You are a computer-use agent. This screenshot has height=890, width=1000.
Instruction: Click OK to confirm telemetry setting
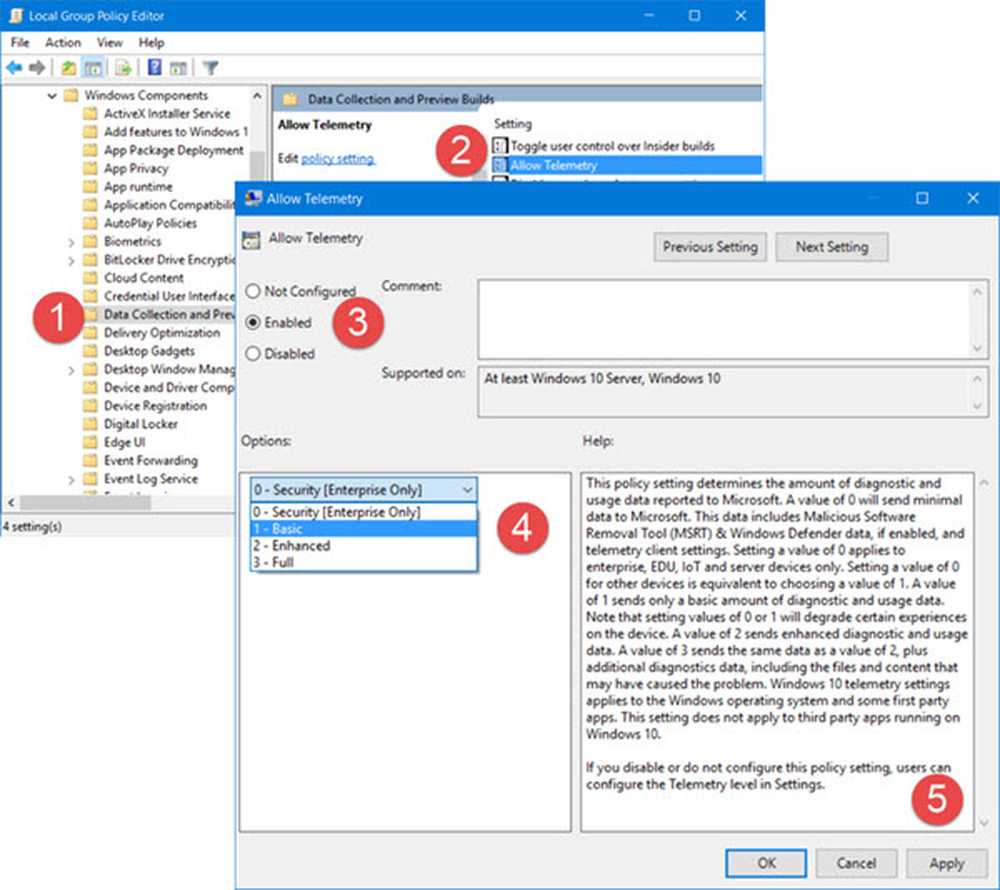(766, 863)
